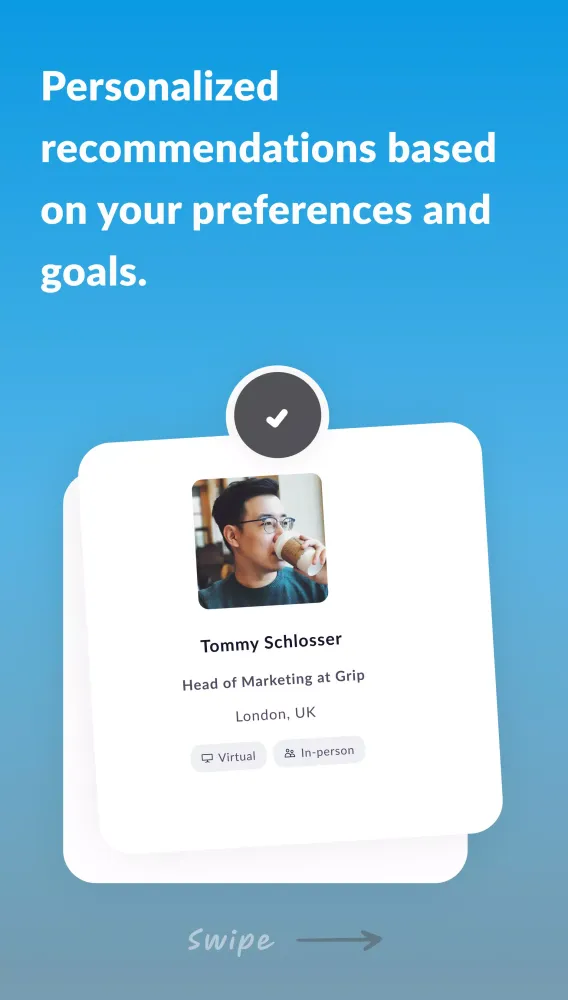Click the glasses in the profile photo
Image resolution: width=568 pixels, height=1000 pixels.
tap(266, 526)
